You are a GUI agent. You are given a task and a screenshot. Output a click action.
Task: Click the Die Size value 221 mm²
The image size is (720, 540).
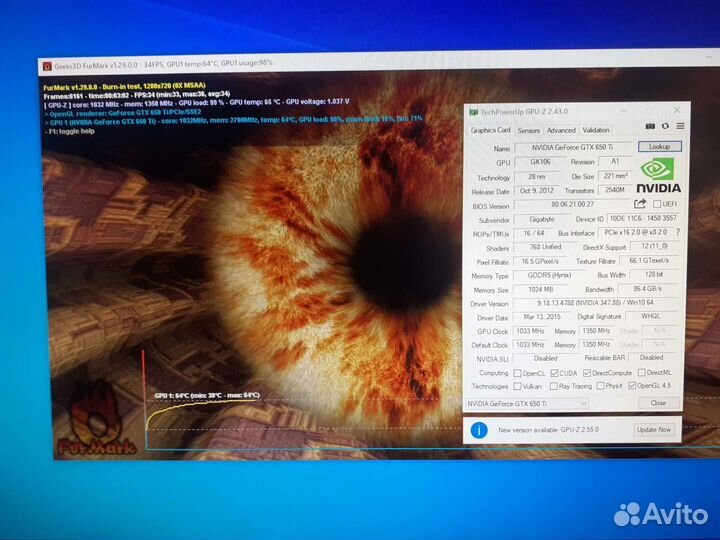point(615,176)
